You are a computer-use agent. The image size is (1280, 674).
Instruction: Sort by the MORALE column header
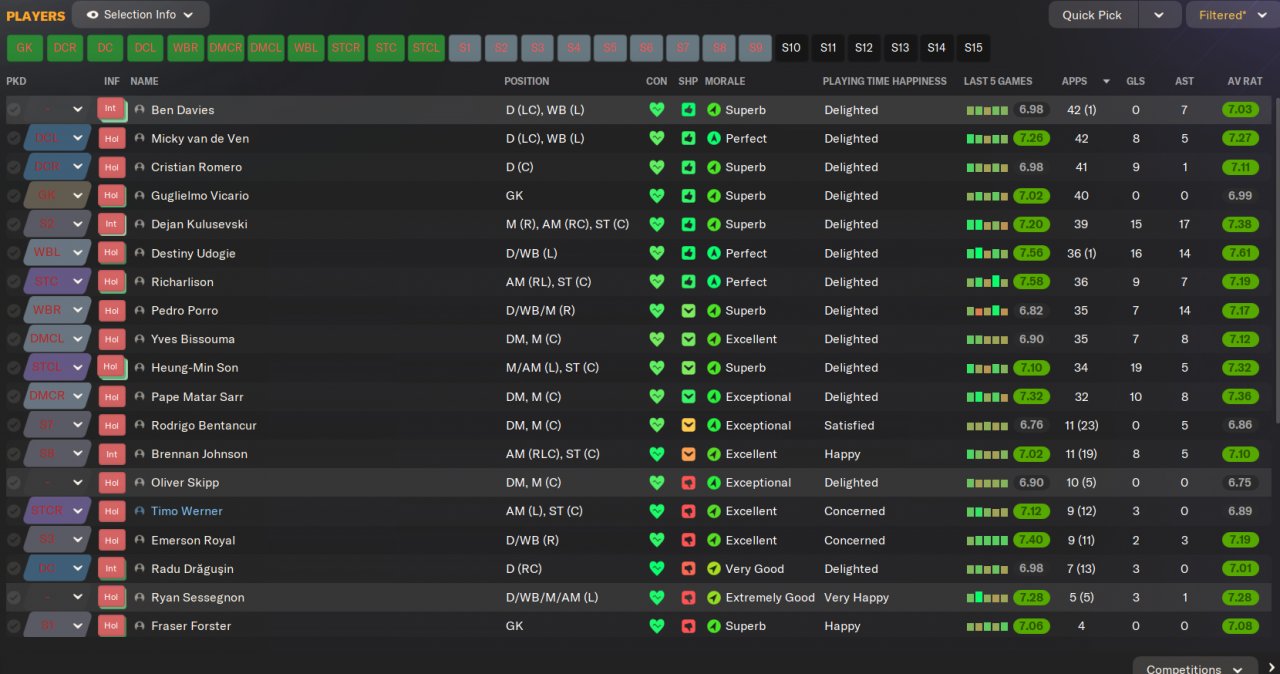pos(724,81)
